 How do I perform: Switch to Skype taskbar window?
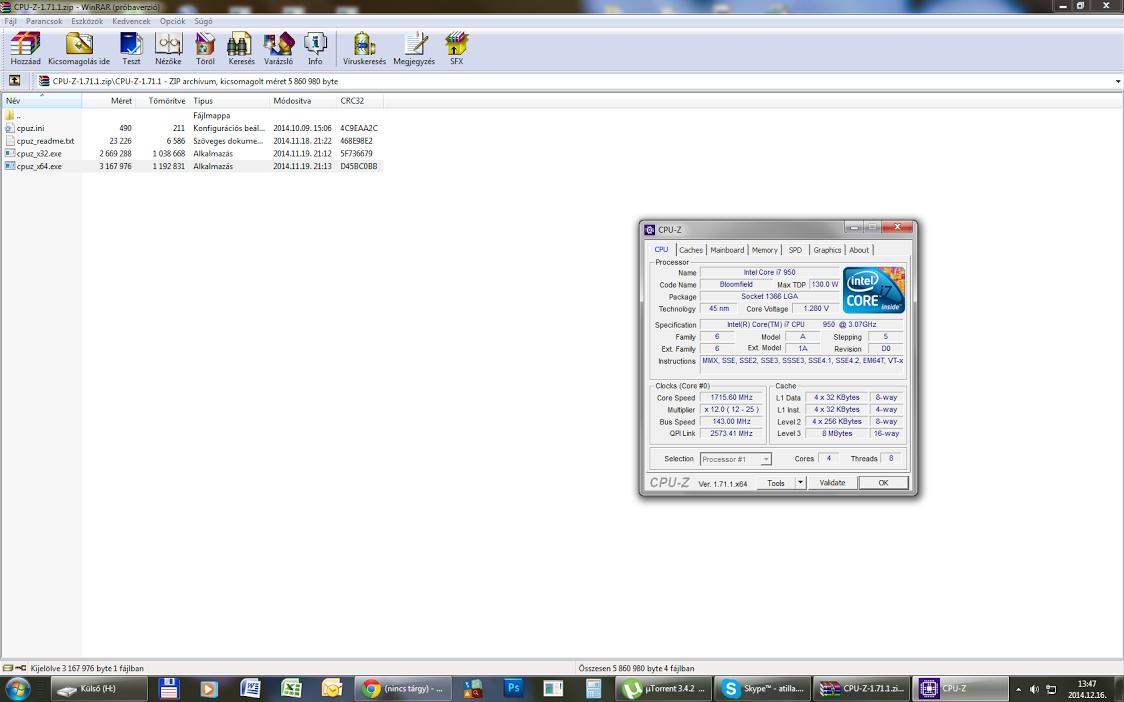pyautogui.click(x=763, y=689)
